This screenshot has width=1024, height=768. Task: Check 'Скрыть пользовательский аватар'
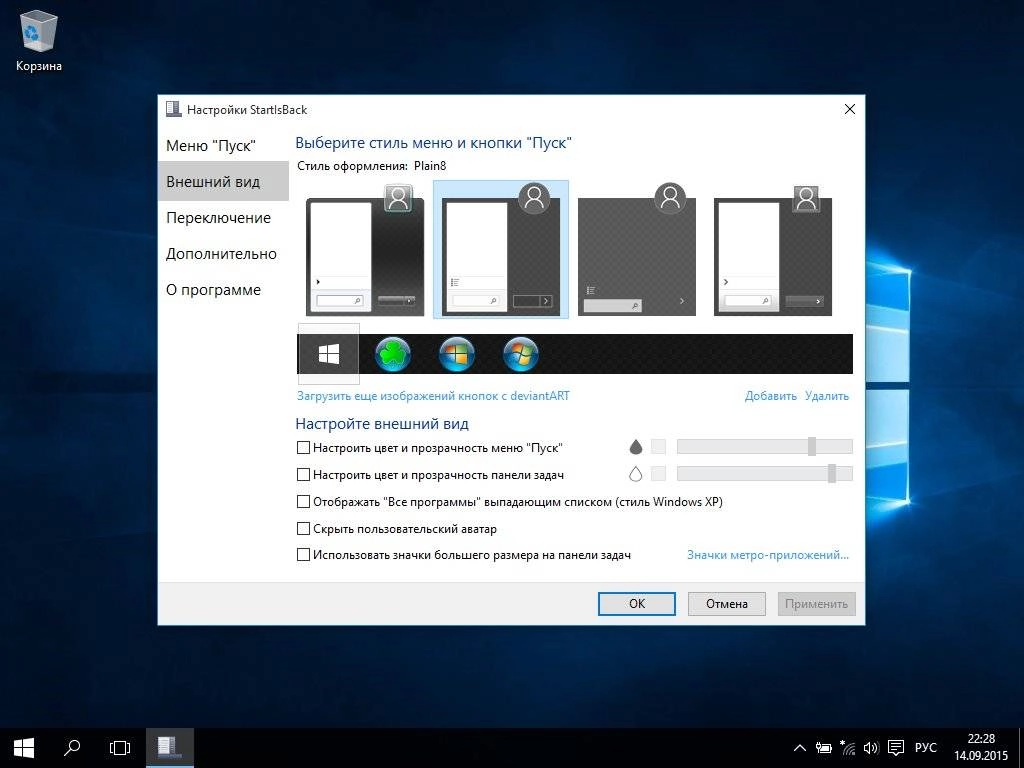(303, 528)
